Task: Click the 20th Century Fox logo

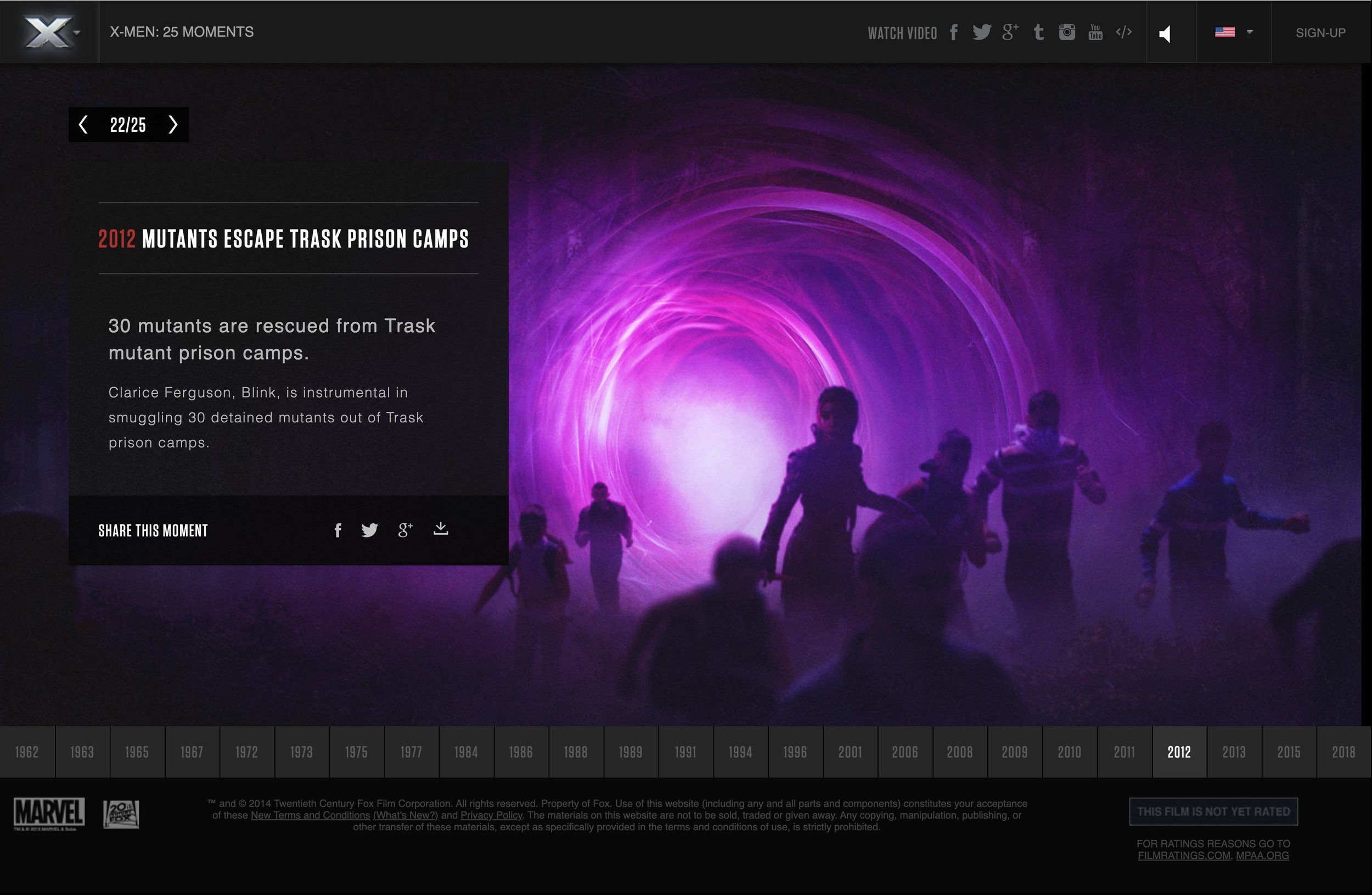Action: [x=121, y=814]
